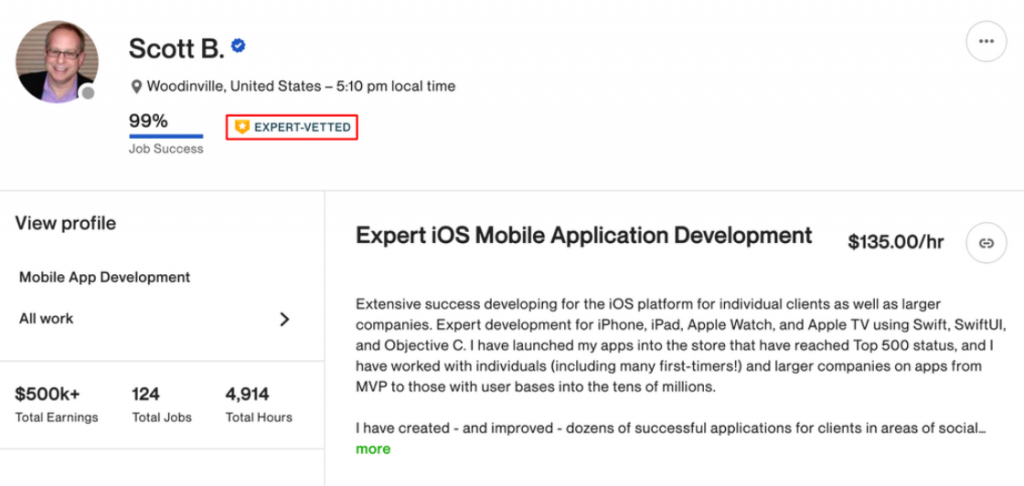
Task: Expand description with the green more link
Action: [x=373, y=449]
